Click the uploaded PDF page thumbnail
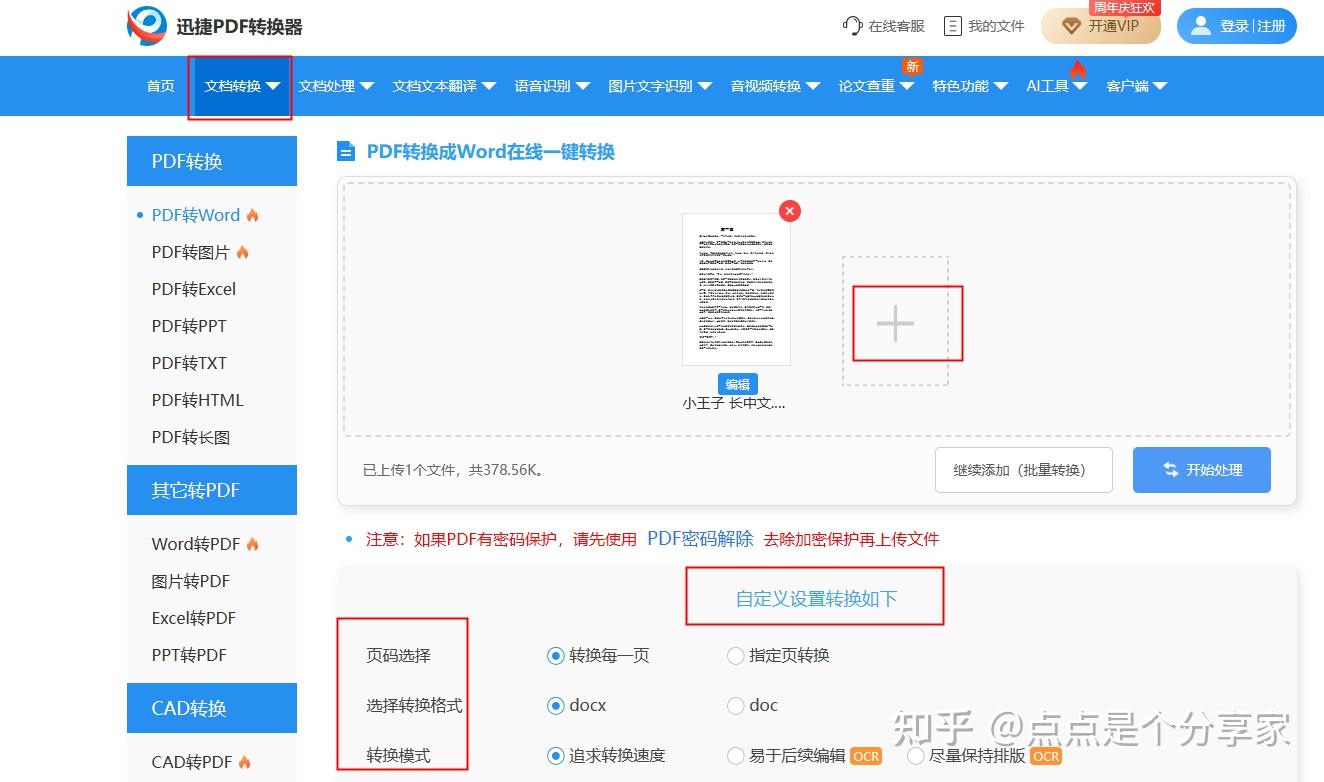 tap(736, 289)
